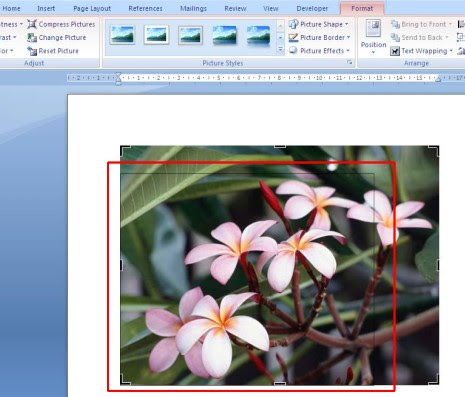This screenshot has height=397, width=465.
Task: Open the Picture Styles dialog launcher
Action: click(349, 62)
